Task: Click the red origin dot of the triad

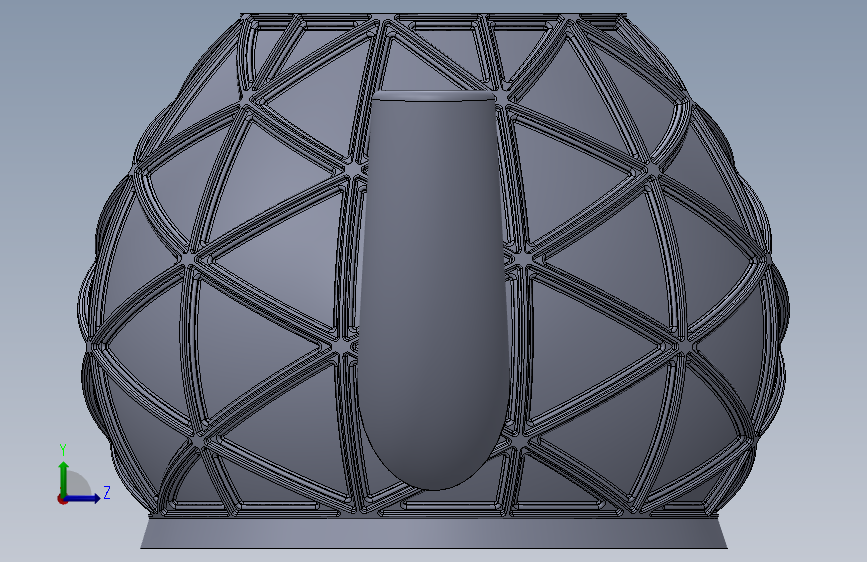Action: tap(61, 499)
